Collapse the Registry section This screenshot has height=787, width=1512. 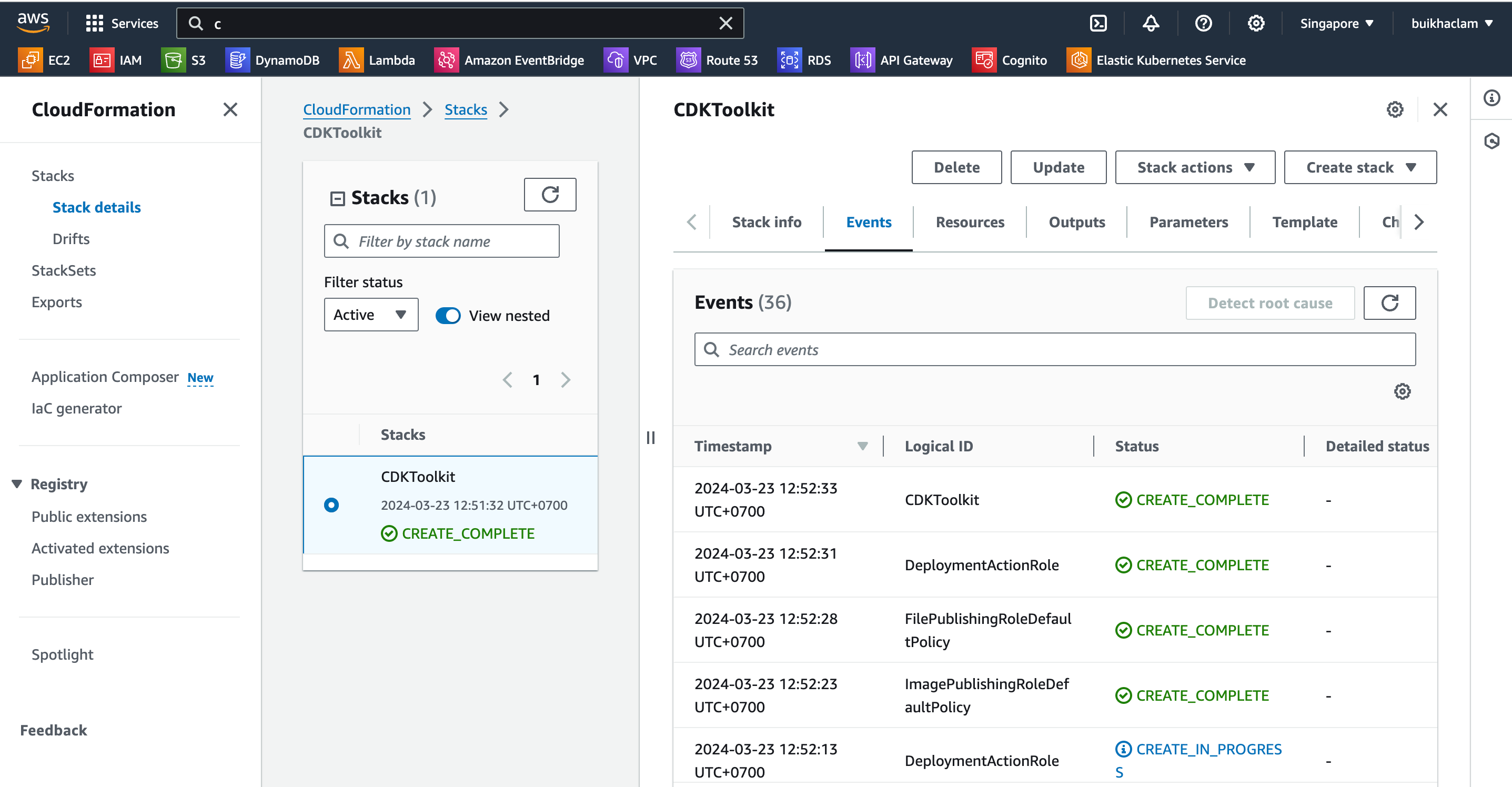[x=16, y=484]
